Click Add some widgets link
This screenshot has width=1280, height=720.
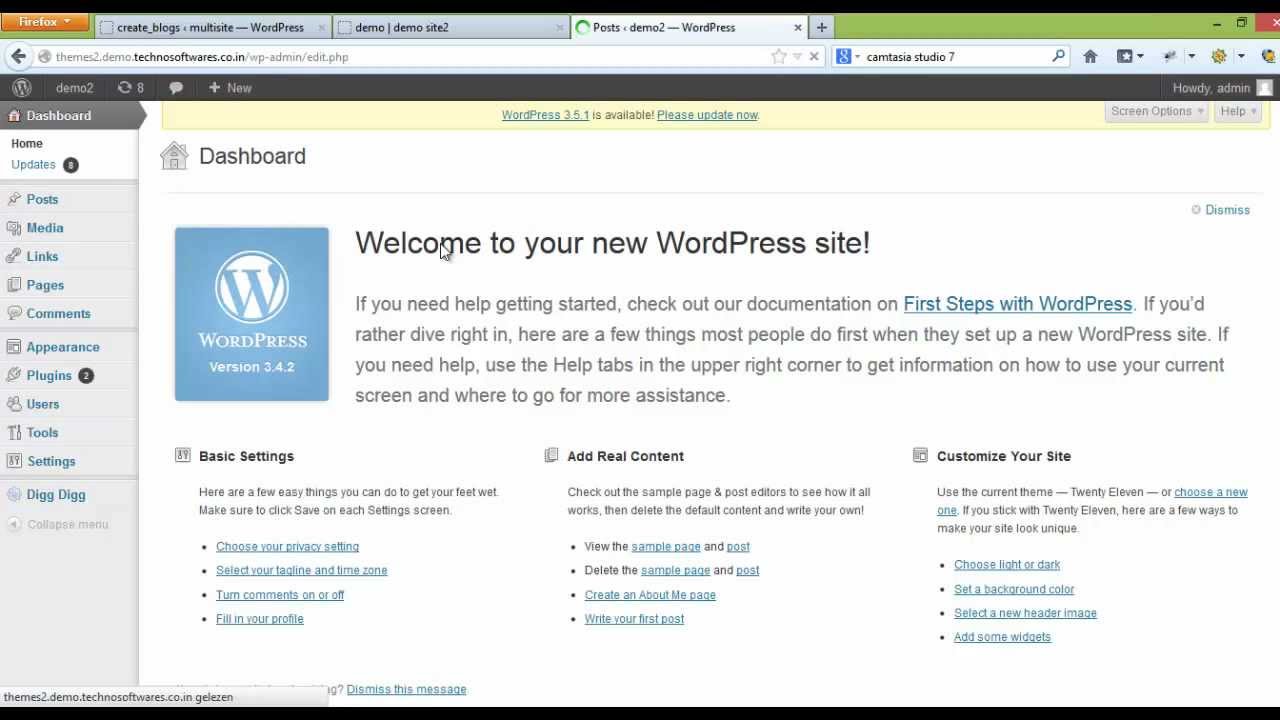pyautogui.click(x=1002, y=637)
